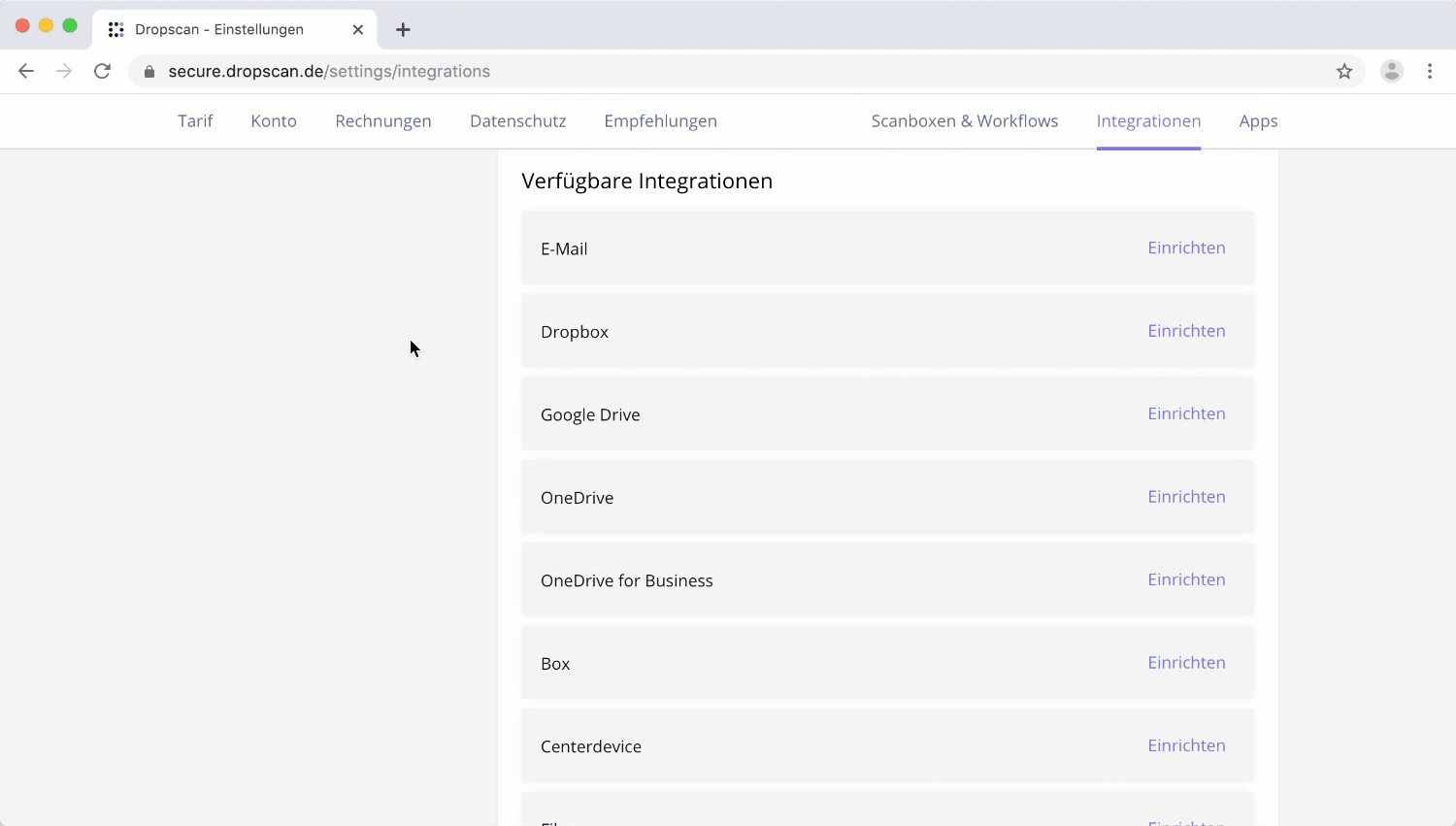The height and width of the screenshot is (826, 1456).
Task: Select the Datenschutz tab
Action: pyautogui.click(x=517, y=121)
